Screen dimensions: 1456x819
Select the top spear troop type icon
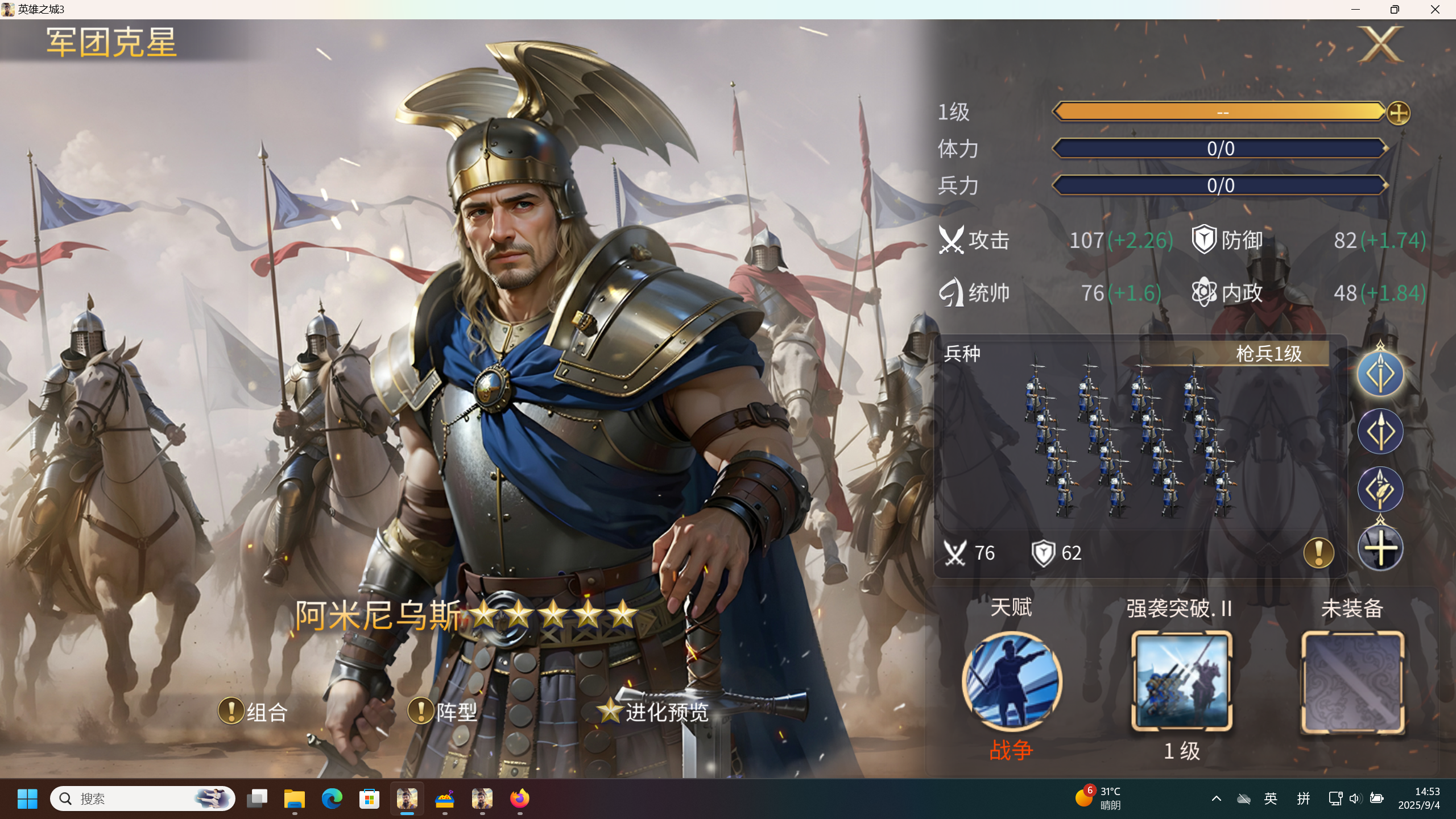click(x=1380, y=373)
